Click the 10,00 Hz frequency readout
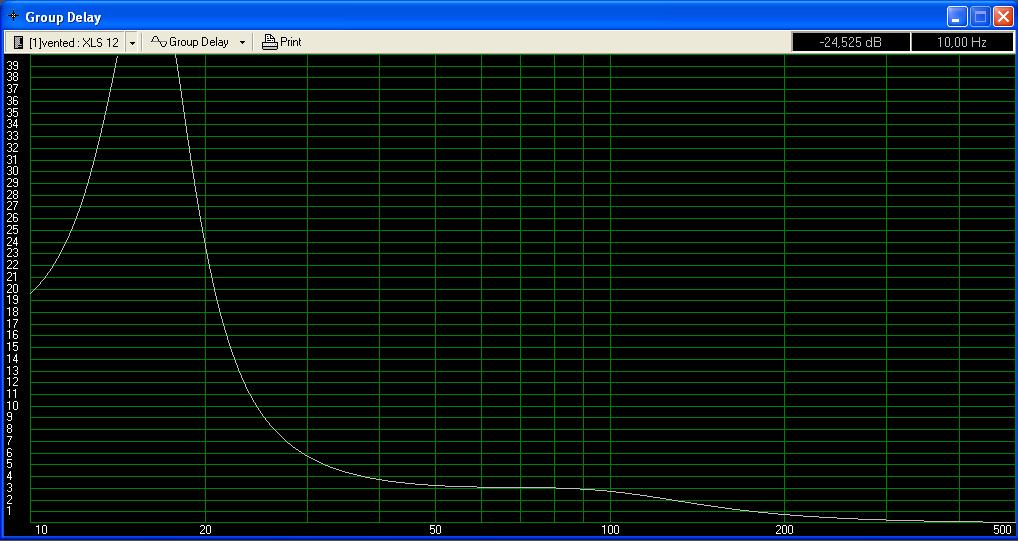 pyautogui.click(x=962, y=42)
